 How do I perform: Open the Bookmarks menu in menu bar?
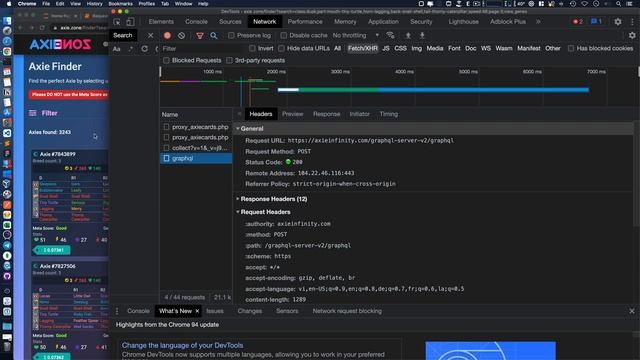[x=120, y=4]
